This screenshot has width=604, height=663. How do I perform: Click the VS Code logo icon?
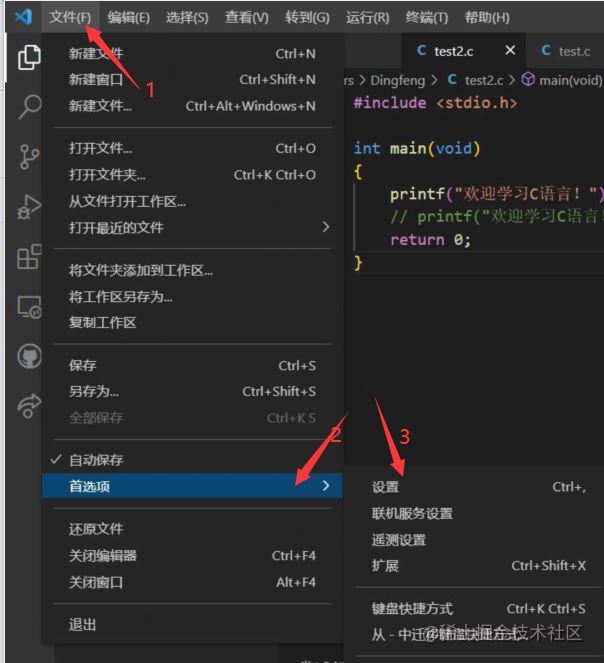click(23, 17)
